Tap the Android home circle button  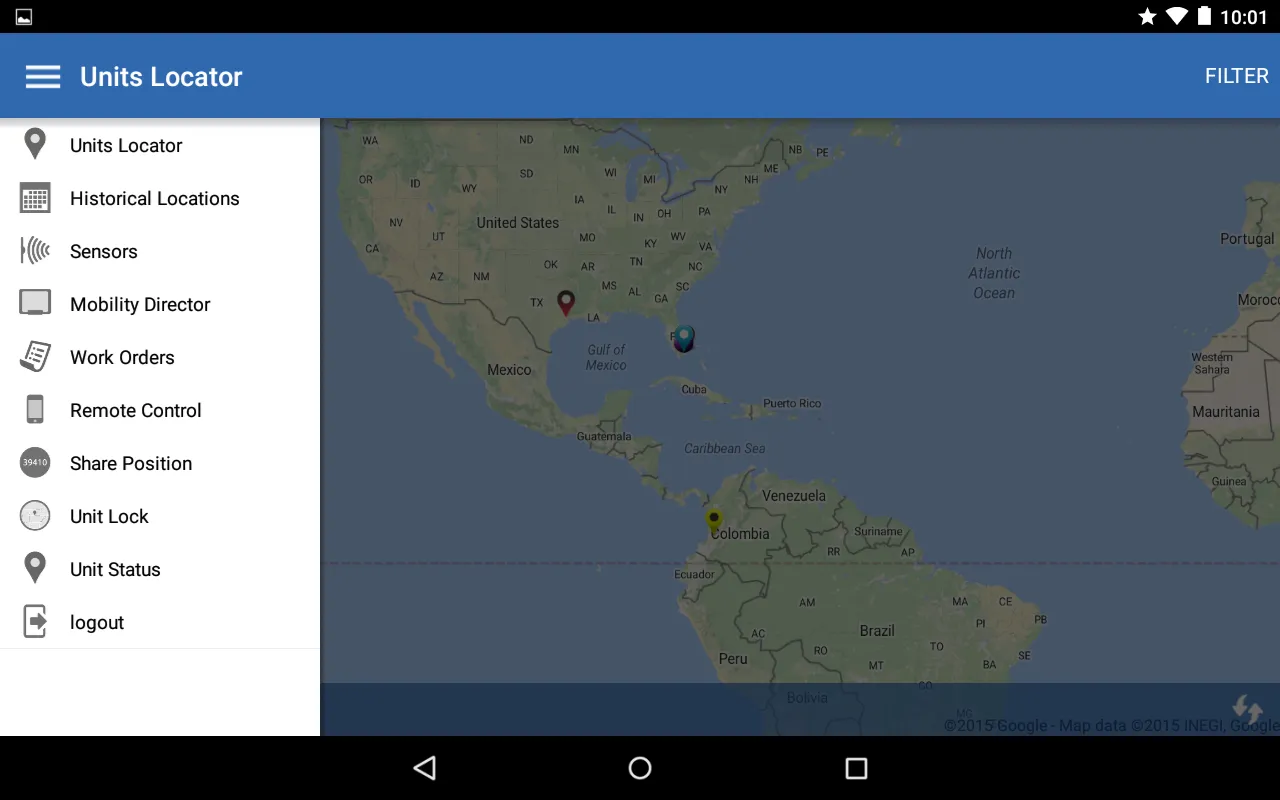click(640, 768)
